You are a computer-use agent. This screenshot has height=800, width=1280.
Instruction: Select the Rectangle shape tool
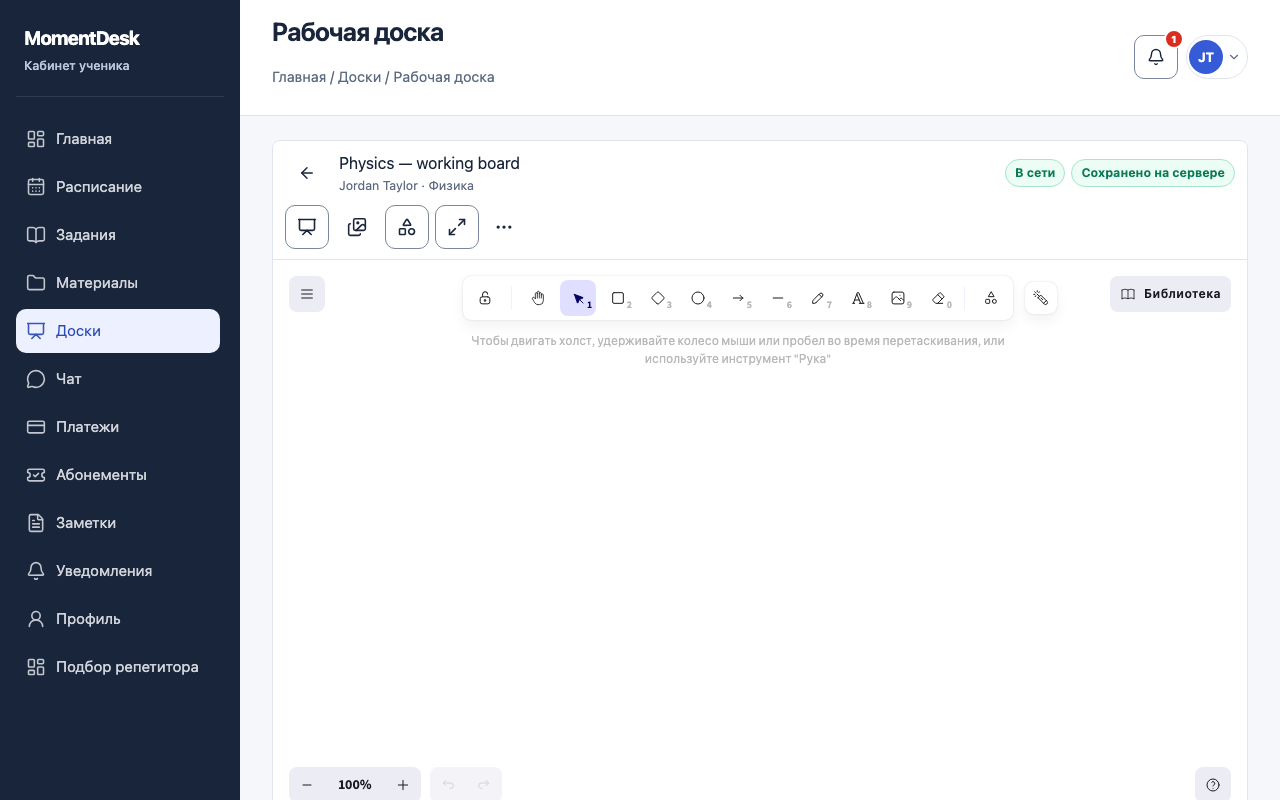[x=618, y=298]
